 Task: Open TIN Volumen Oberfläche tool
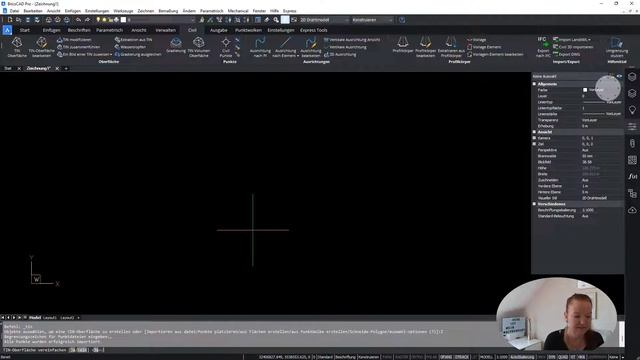(x=199, y=47)
